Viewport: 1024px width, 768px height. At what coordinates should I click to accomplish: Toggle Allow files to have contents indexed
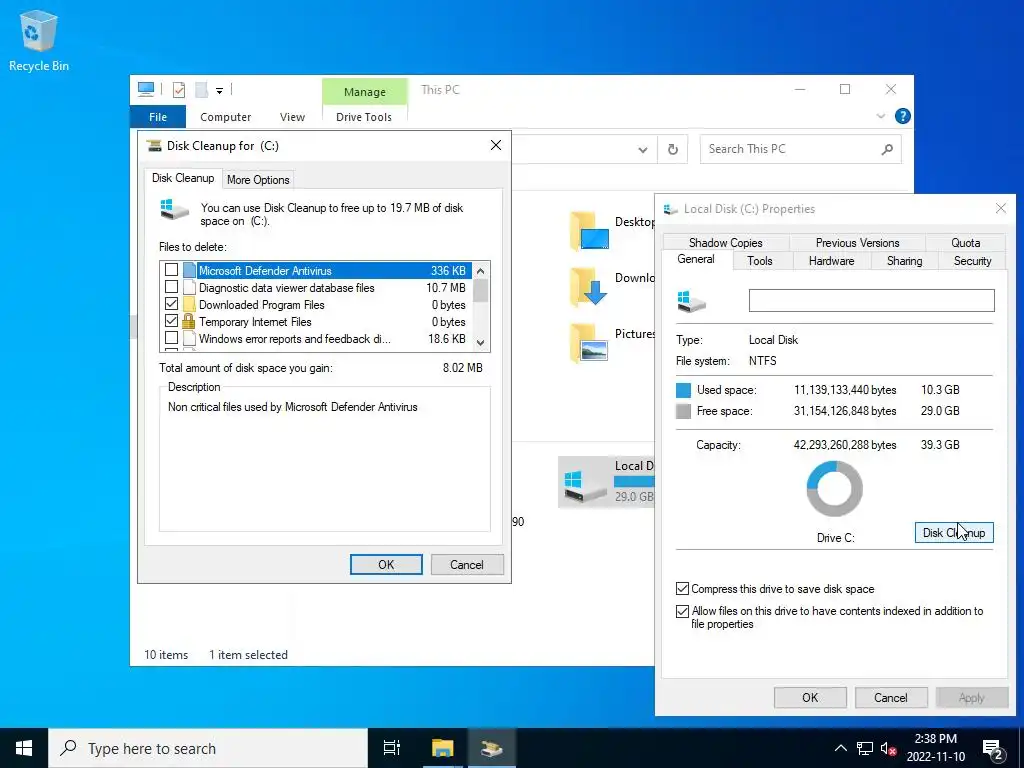point(682,611)
